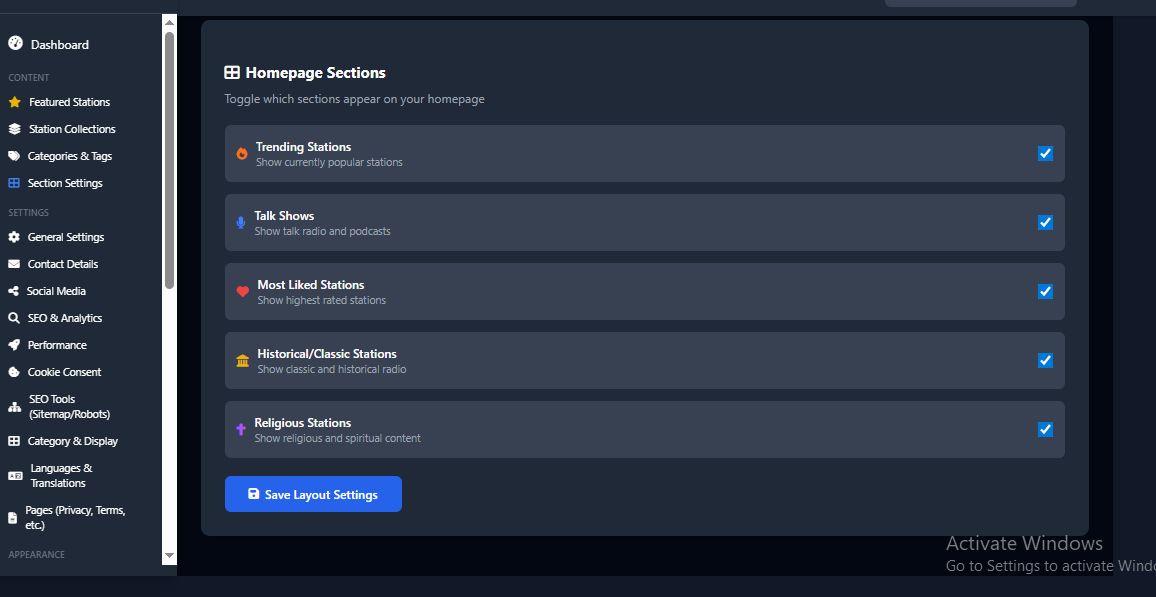Click the Station Collections layers icon

14,129
